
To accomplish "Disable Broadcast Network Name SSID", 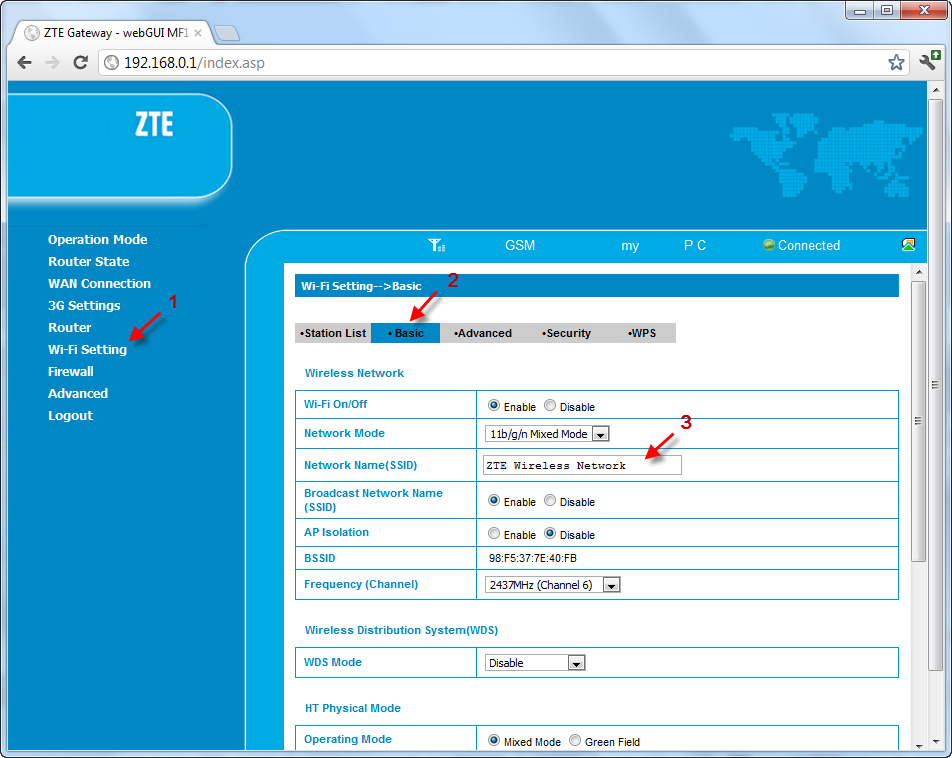I will click(x=549, y=500).
